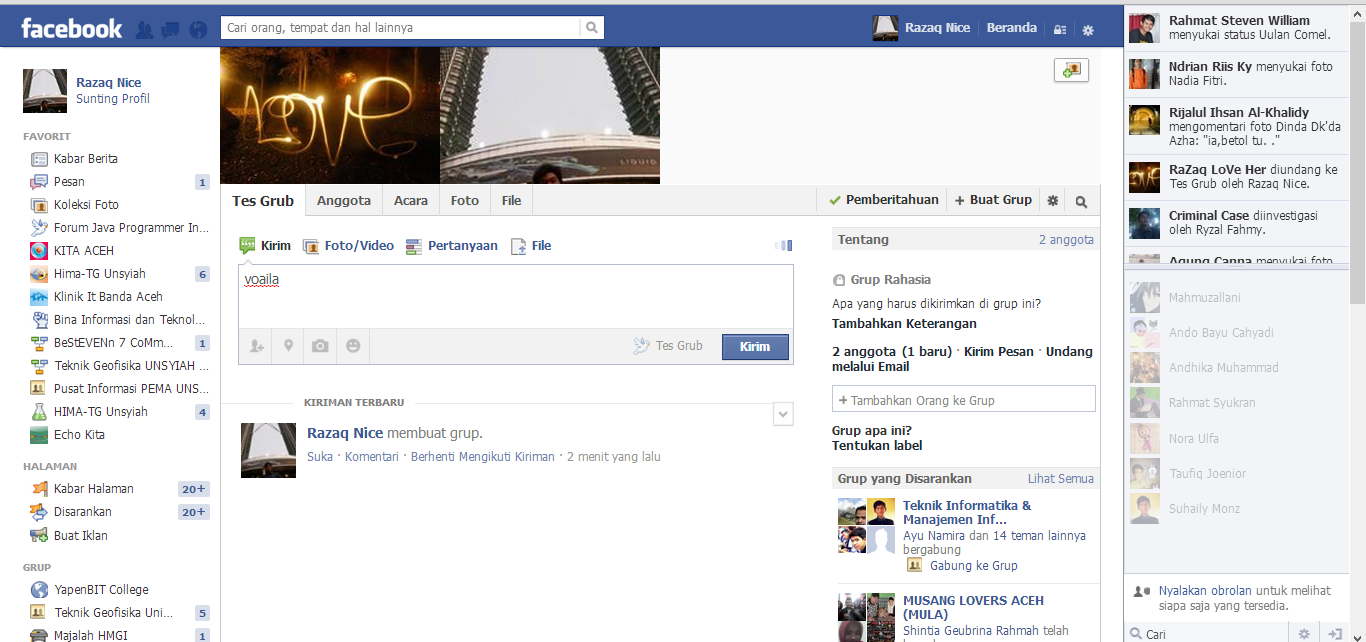Open the File group tab
The image size is (1366, 642).
[511, 201]
